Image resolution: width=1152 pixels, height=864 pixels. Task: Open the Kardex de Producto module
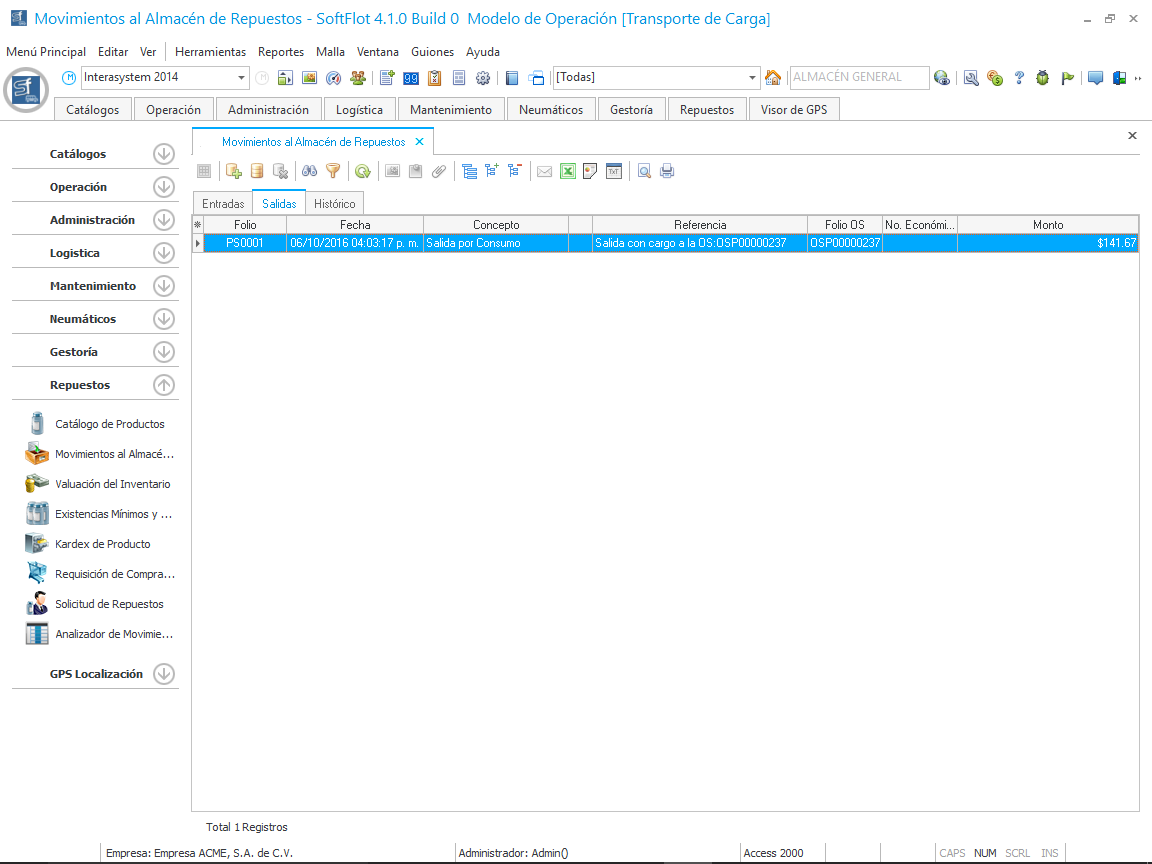pos(102,544)
